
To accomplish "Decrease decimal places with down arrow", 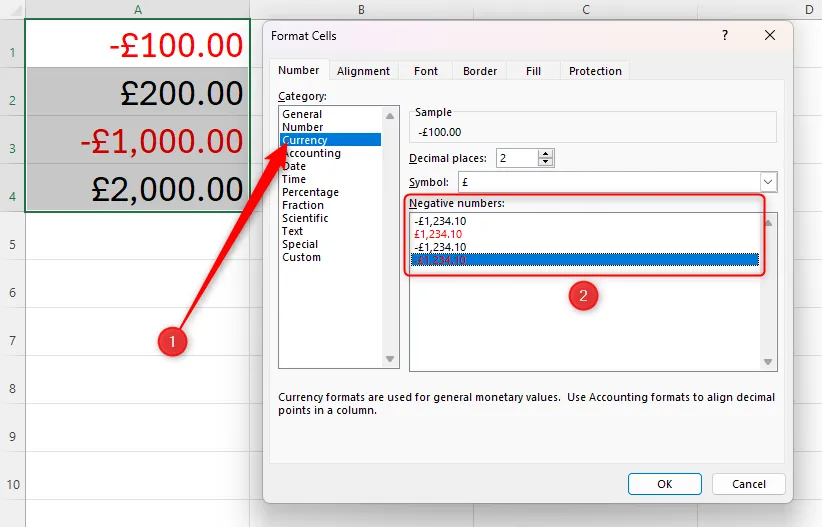I will coord(545,162).
